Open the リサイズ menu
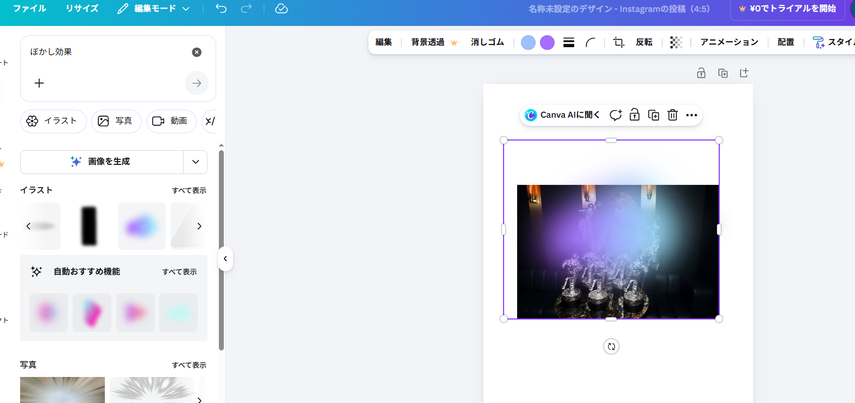855x403 pixels. tap(82, 9)
